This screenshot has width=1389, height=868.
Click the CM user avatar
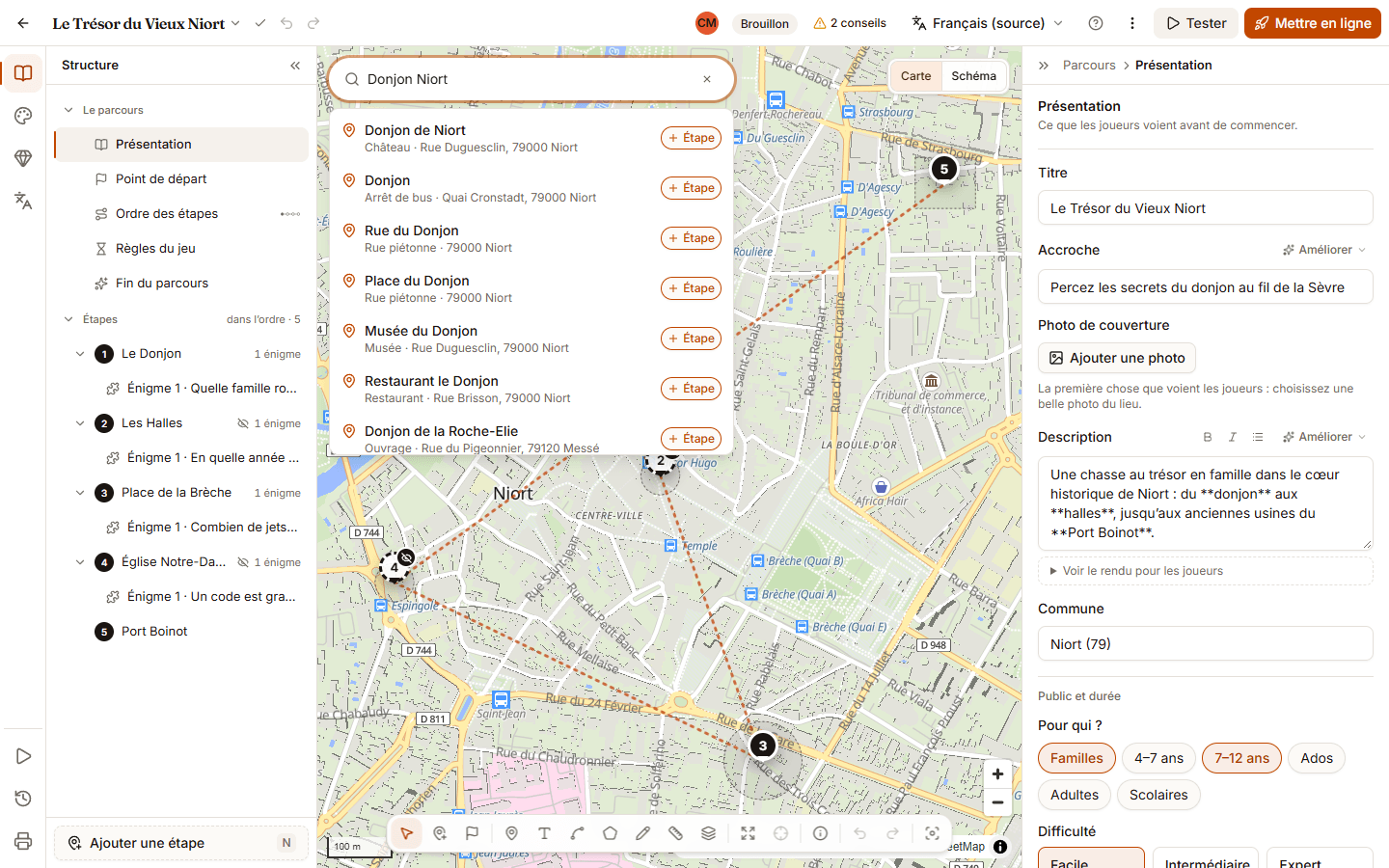coord(707,23)
